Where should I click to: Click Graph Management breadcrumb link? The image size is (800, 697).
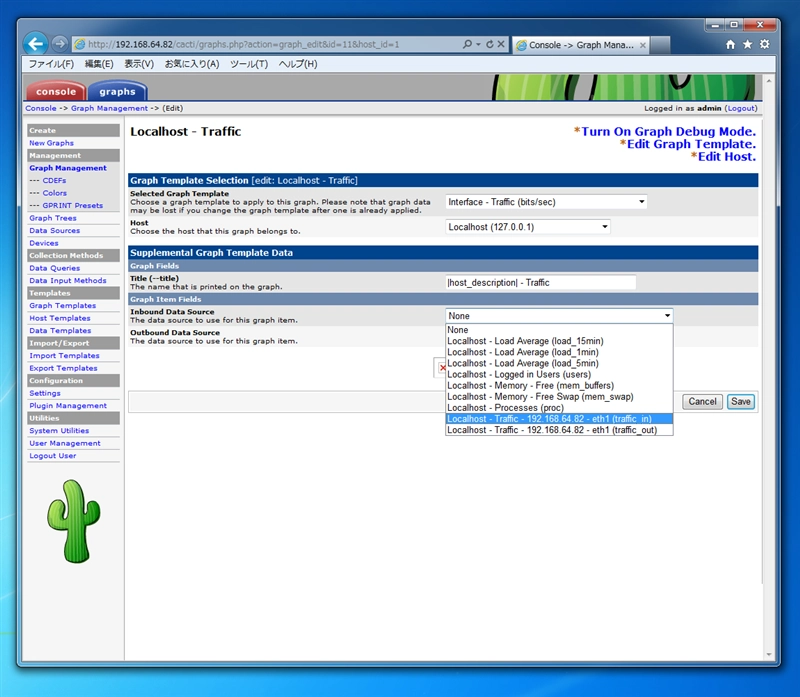(109, 108)
